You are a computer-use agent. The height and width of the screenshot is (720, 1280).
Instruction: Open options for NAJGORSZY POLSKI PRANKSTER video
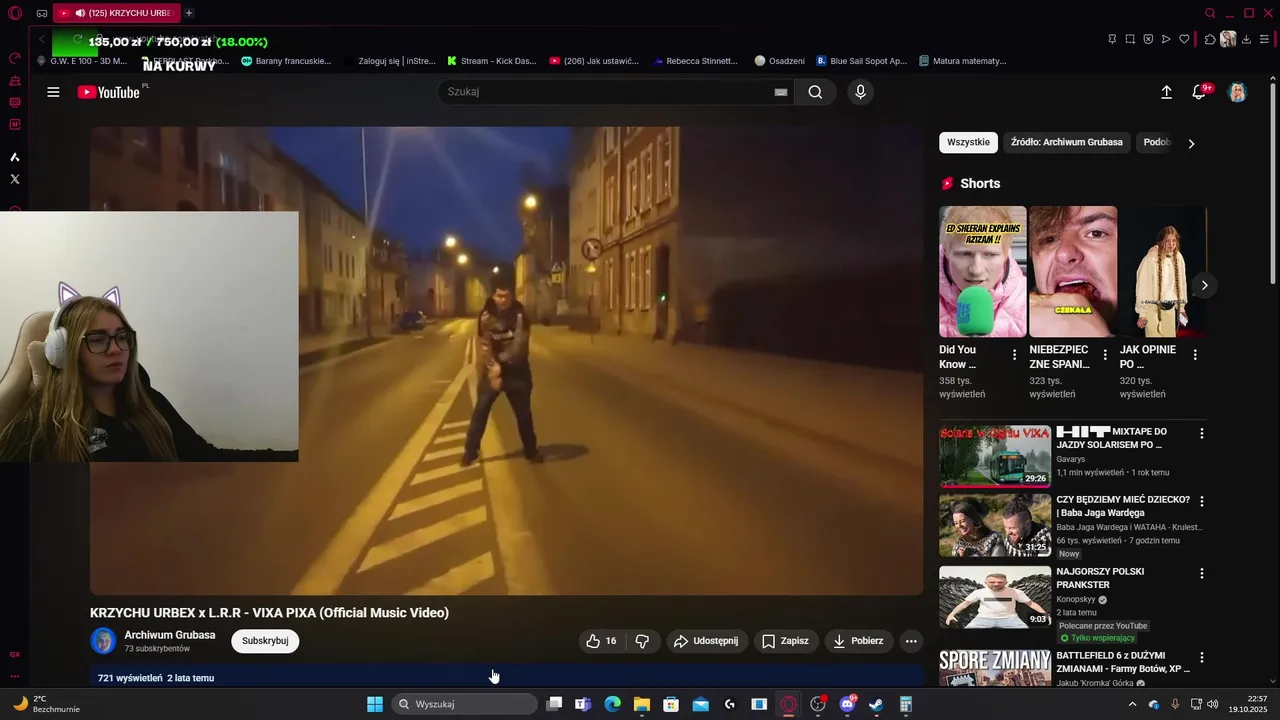coord(1202,573)
